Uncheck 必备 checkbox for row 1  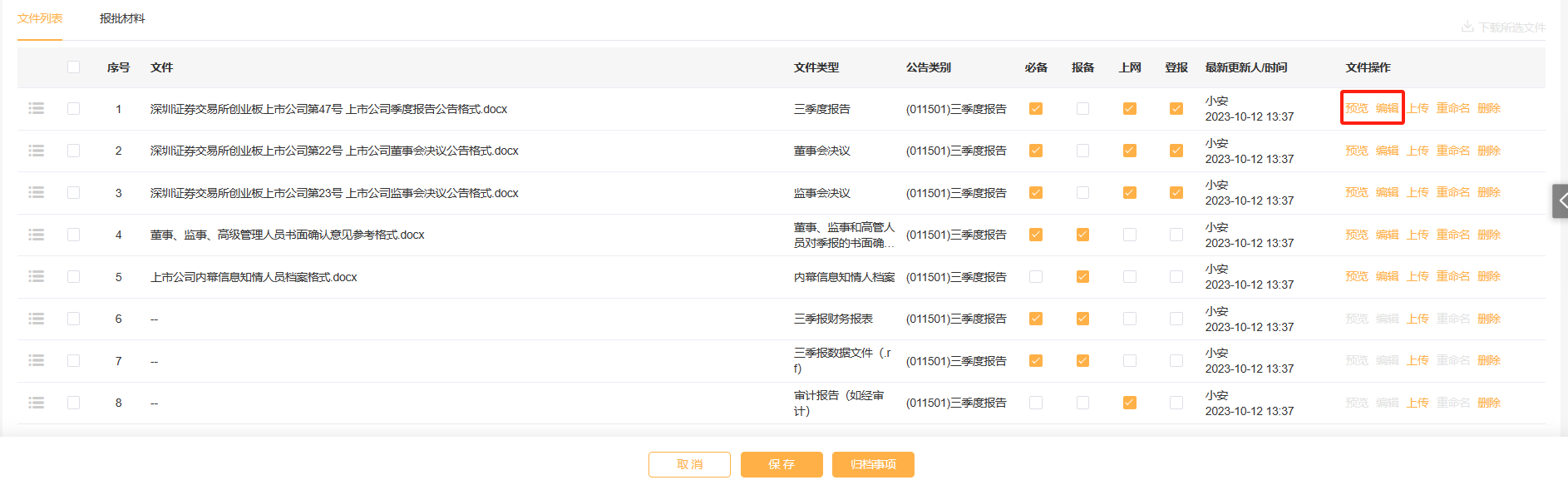point(1036,109)
